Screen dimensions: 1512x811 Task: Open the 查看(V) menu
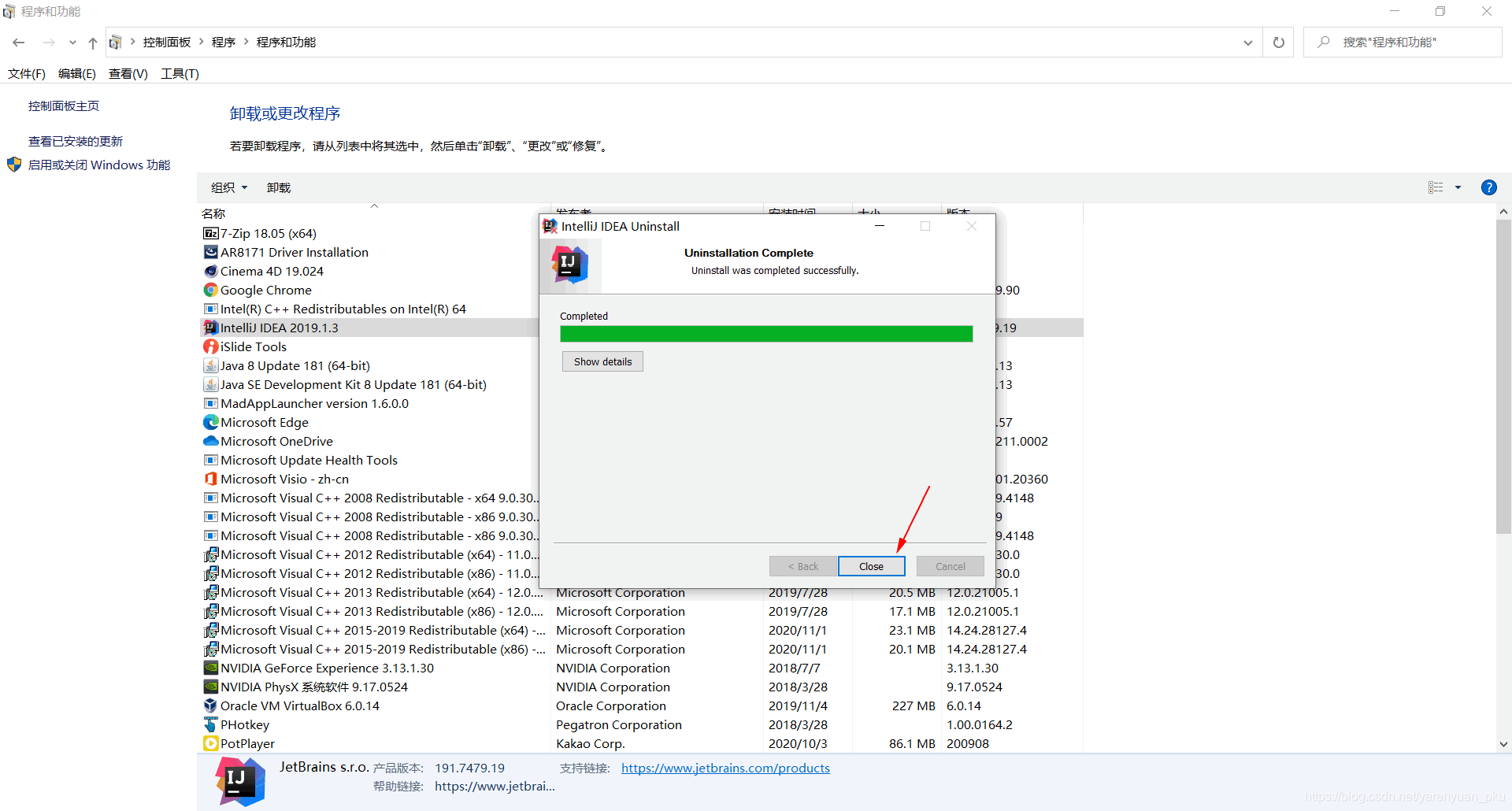coord(128,73)
